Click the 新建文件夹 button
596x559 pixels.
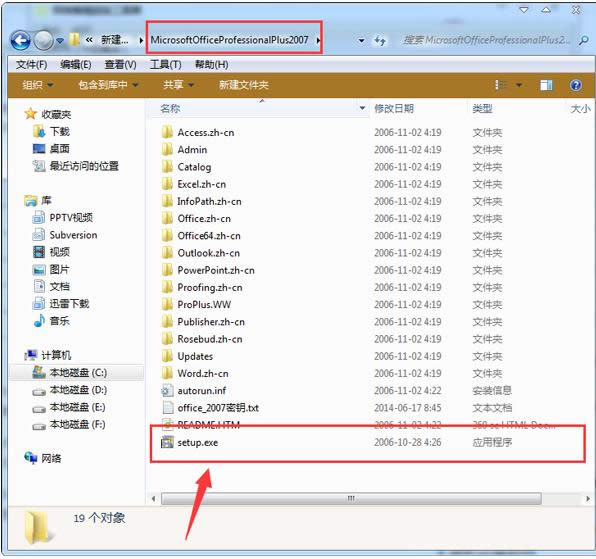coord(244,85)
